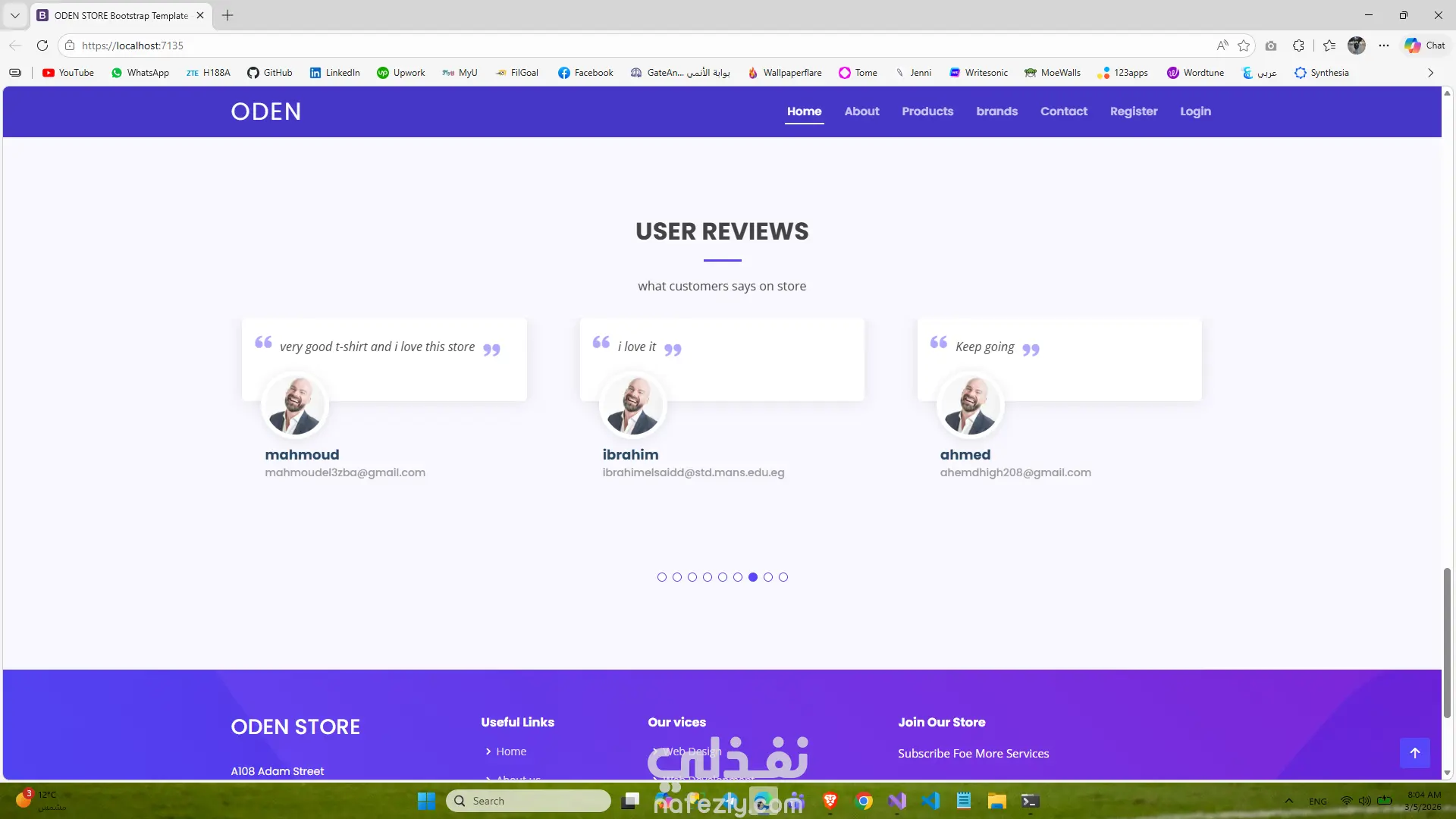Screen dimensions: 1456x819
Task: Open the Register nav menu item
Action: coord(1134,111)
